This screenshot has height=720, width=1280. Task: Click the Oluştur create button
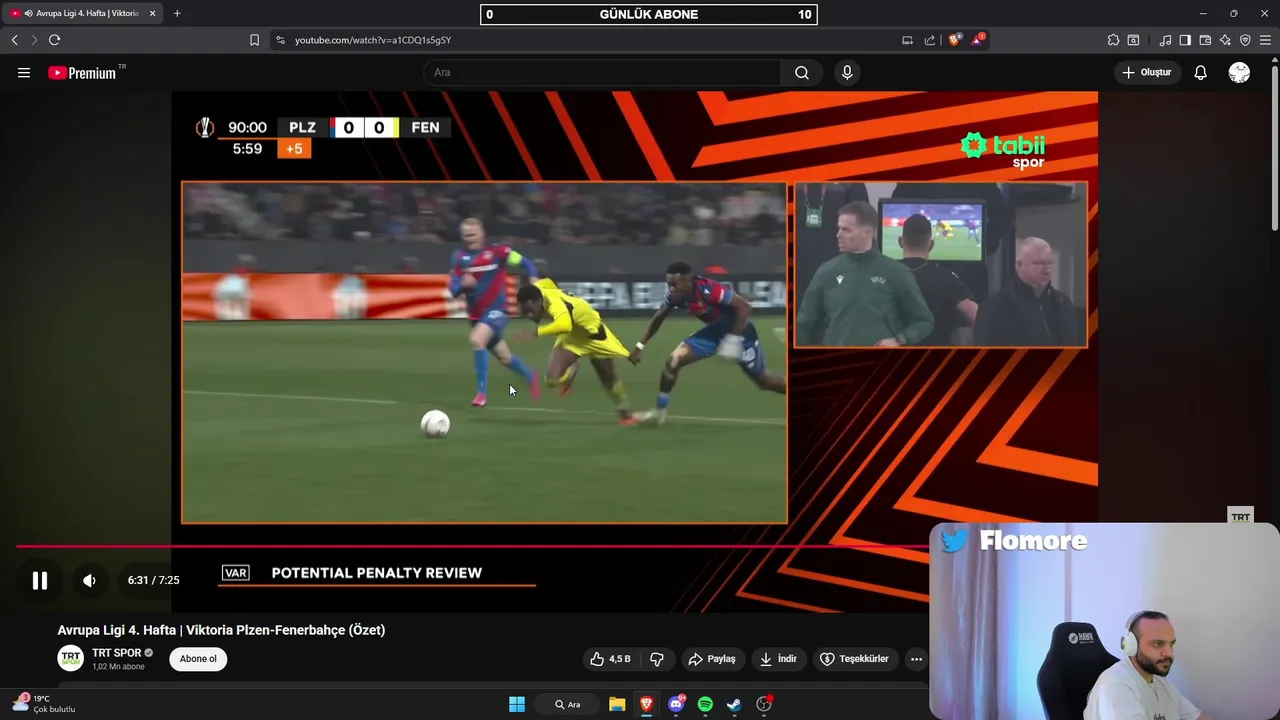pyautogui.click(x=1146, y=72)
